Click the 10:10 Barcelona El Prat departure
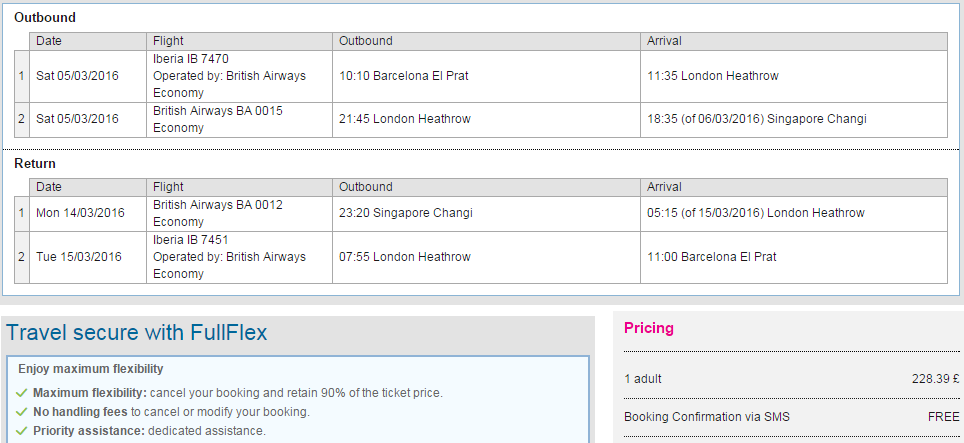The height and width of the screenshot is (443, 964). coord(403,76)
